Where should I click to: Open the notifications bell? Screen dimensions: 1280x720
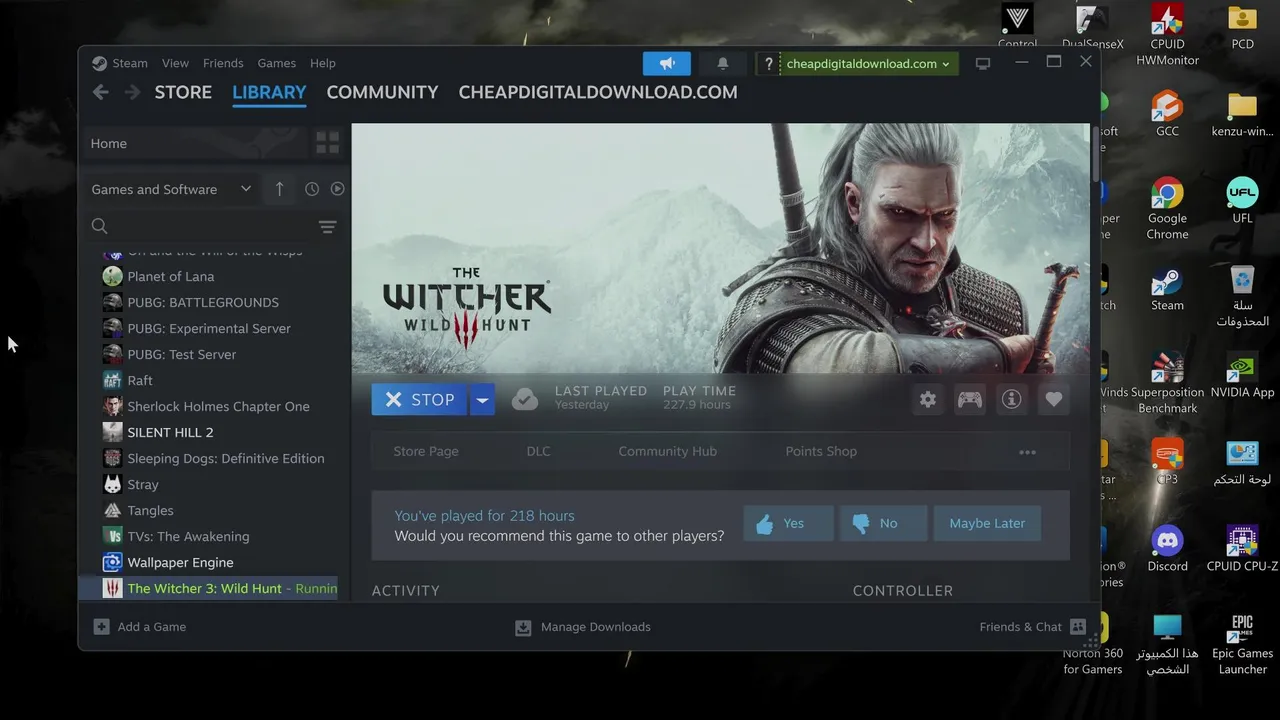(722, 63)
